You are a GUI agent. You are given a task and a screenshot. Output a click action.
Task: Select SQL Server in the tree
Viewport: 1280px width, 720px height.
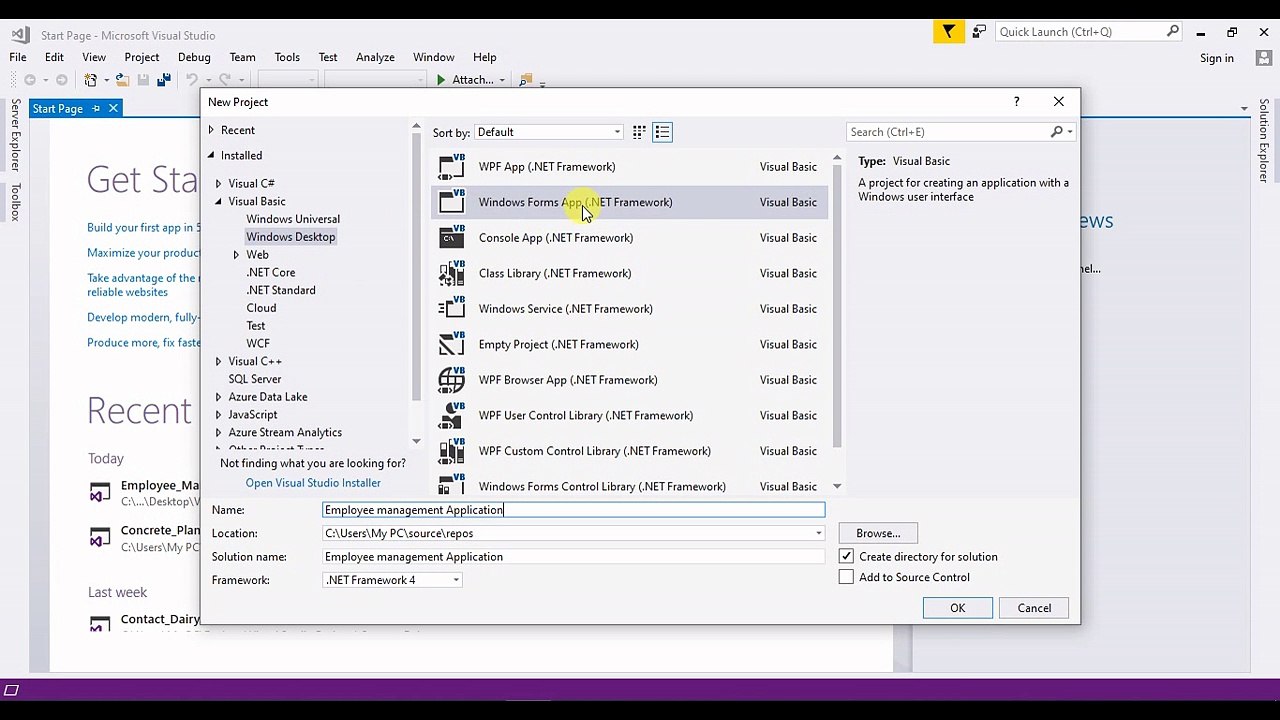255,379
